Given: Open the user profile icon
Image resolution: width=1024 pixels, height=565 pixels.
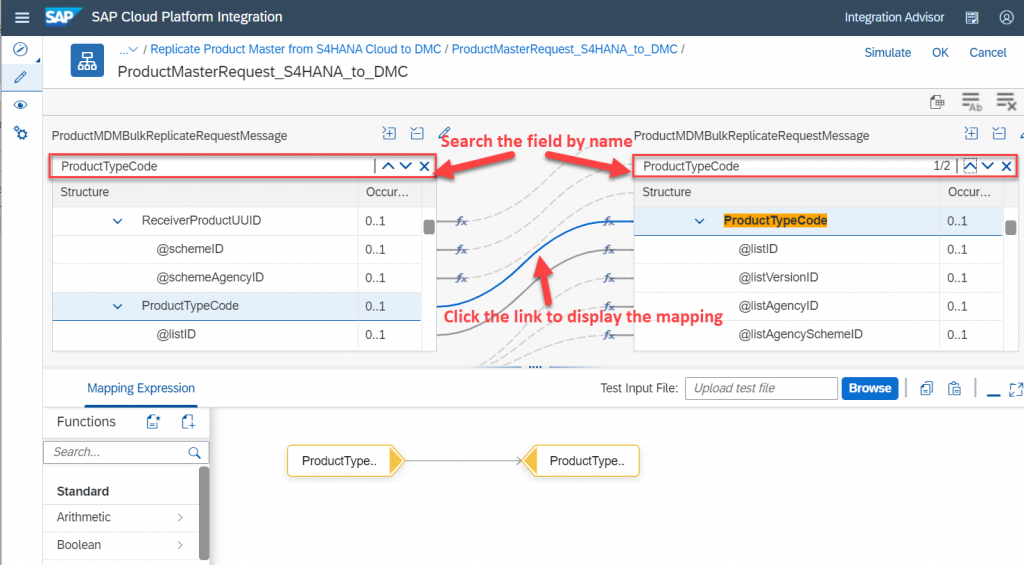Looking at the screenshot, I should pyautogui.click(x=1006, y=18).
